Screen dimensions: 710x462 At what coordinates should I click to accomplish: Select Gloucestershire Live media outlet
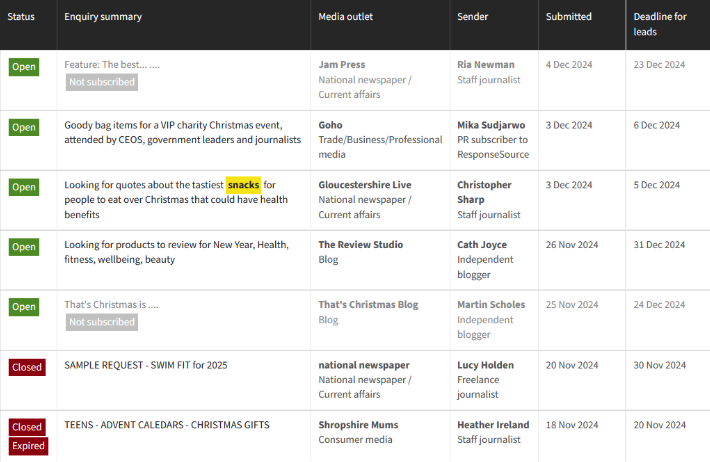[365, 185]
